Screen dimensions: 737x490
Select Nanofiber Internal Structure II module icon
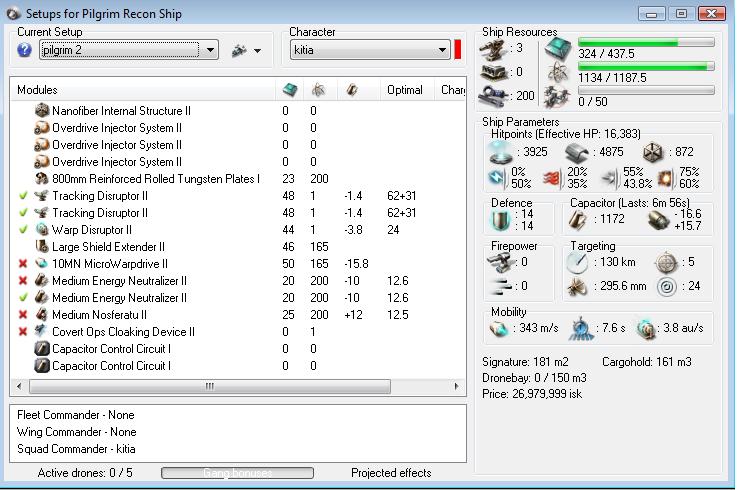point(42,111)
